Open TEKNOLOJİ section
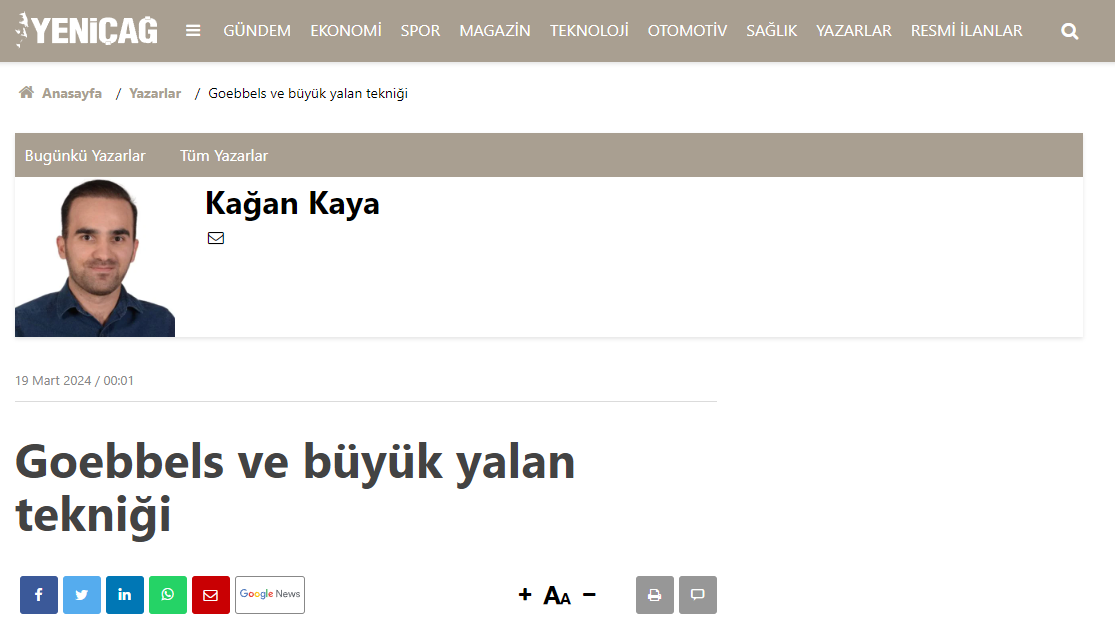 (589, 31)
